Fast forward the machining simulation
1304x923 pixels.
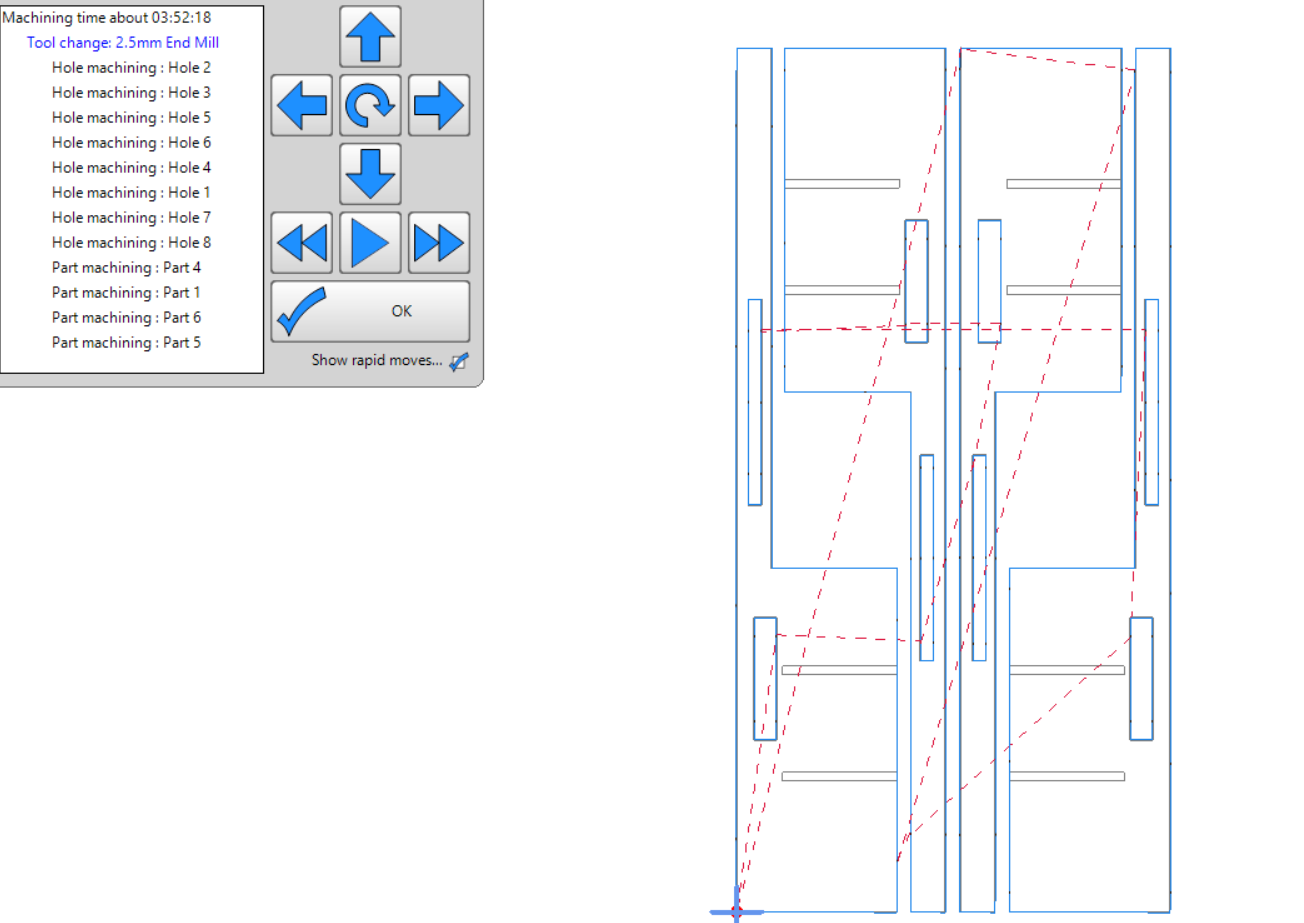click(439, 243)
